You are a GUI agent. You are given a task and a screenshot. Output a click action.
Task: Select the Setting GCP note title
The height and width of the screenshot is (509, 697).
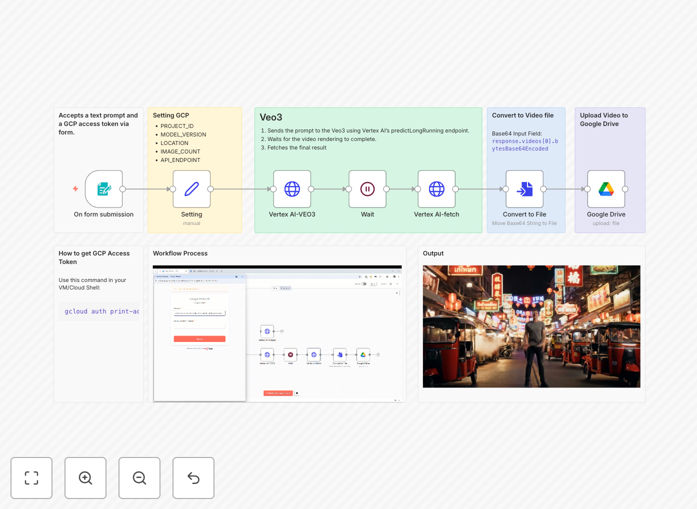point(171,115)
